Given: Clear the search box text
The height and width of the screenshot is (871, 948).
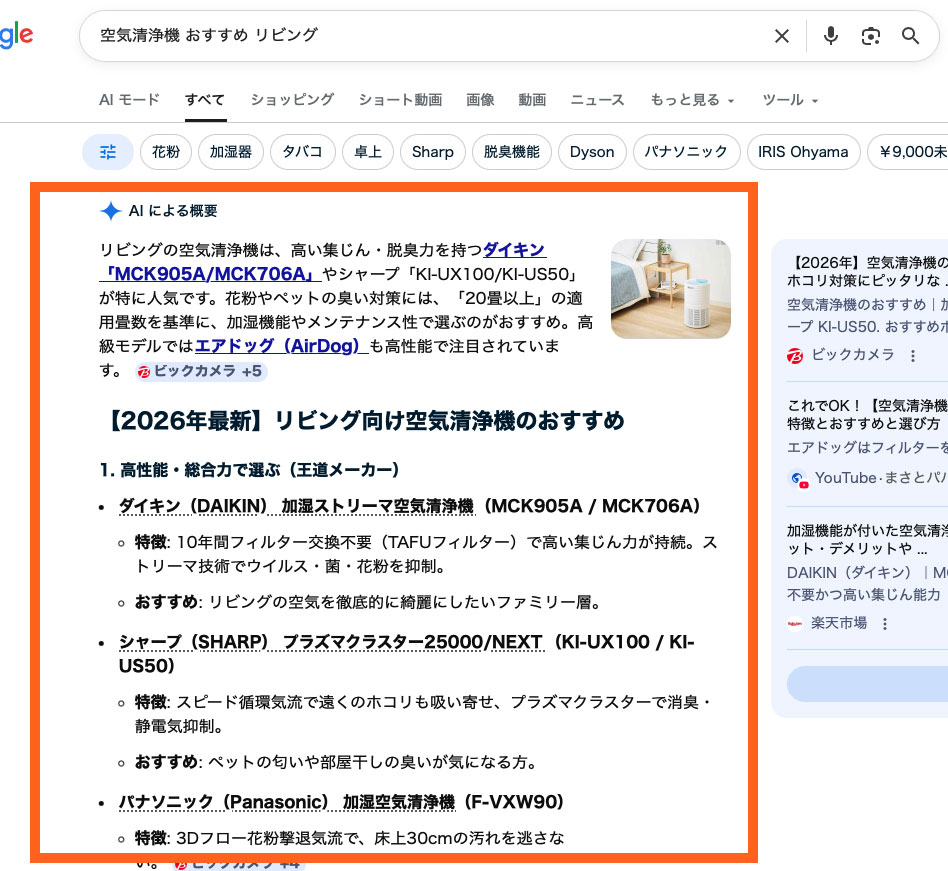Looking at the screenshot, I should point(782,36).
